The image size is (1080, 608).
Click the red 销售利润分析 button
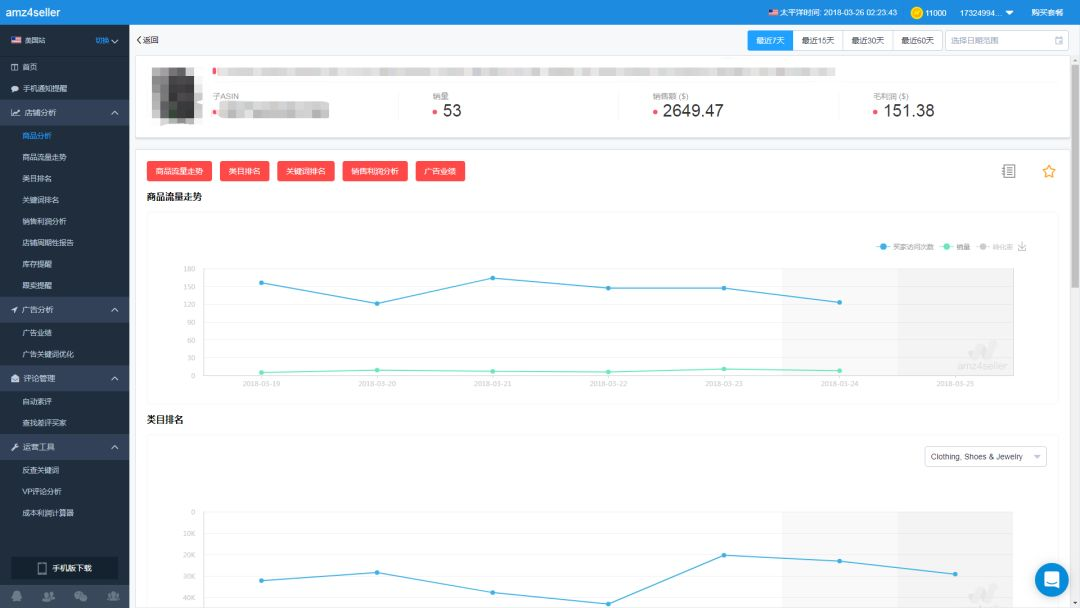click(x=374, y=171)
